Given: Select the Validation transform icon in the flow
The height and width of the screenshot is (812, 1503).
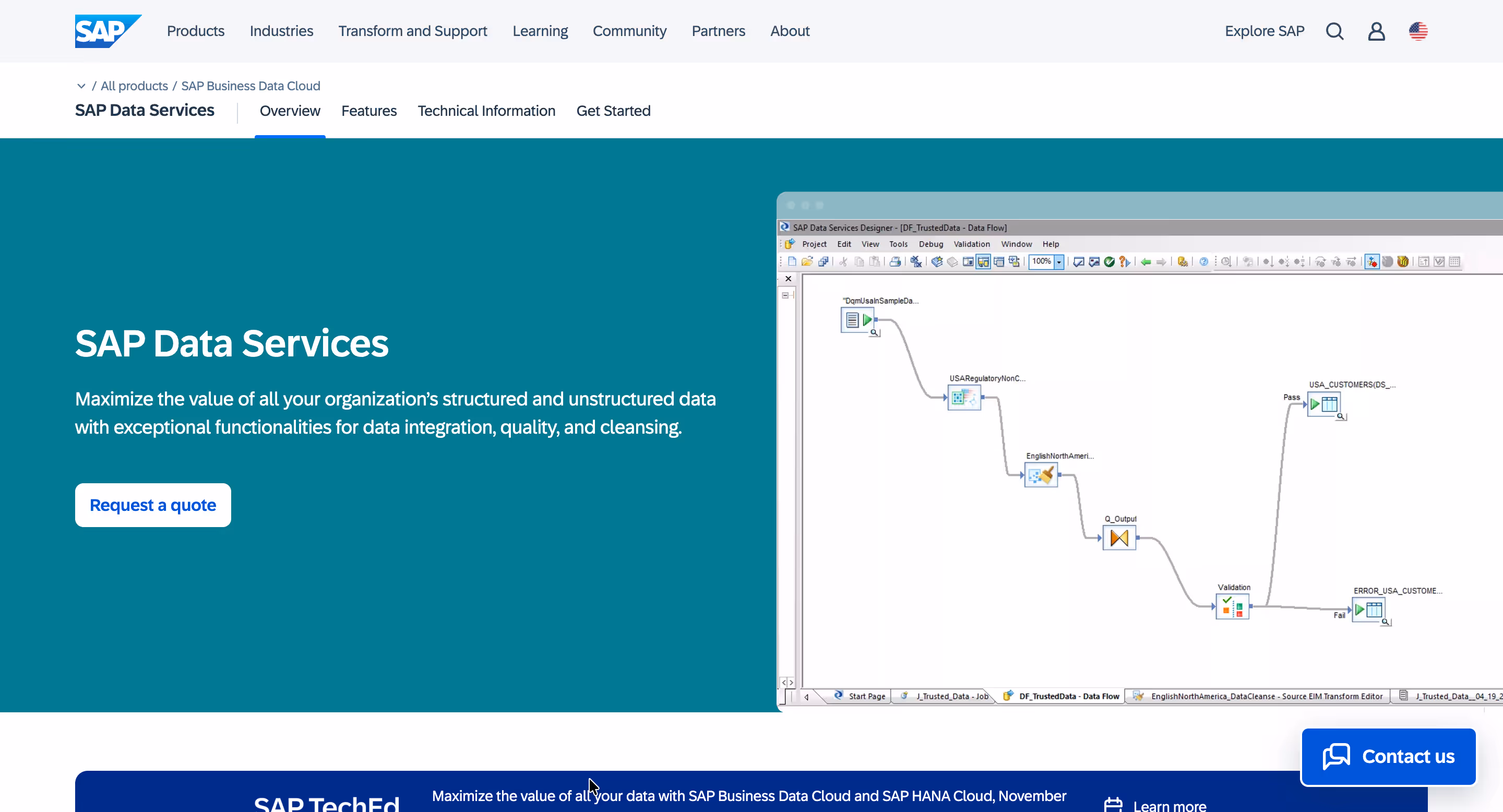Looking at the screenshot, I should pyautogui.click(x=1232, y=607).
